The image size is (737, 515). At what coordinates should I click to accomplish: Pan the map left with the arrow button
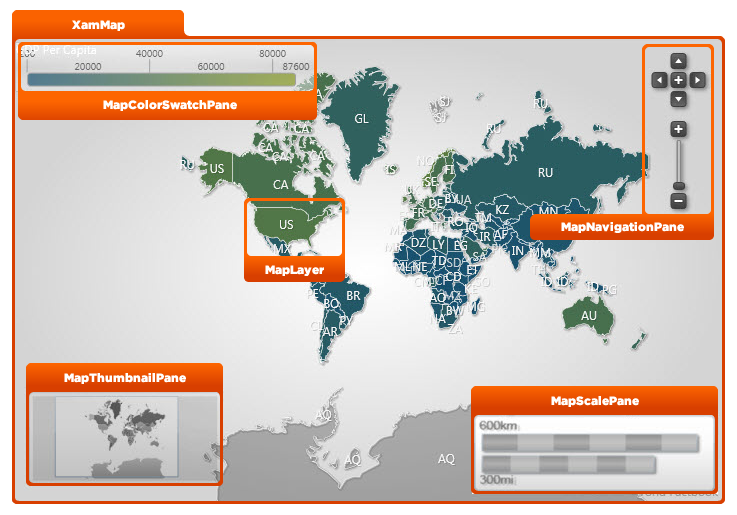click(x=659, y=80)
